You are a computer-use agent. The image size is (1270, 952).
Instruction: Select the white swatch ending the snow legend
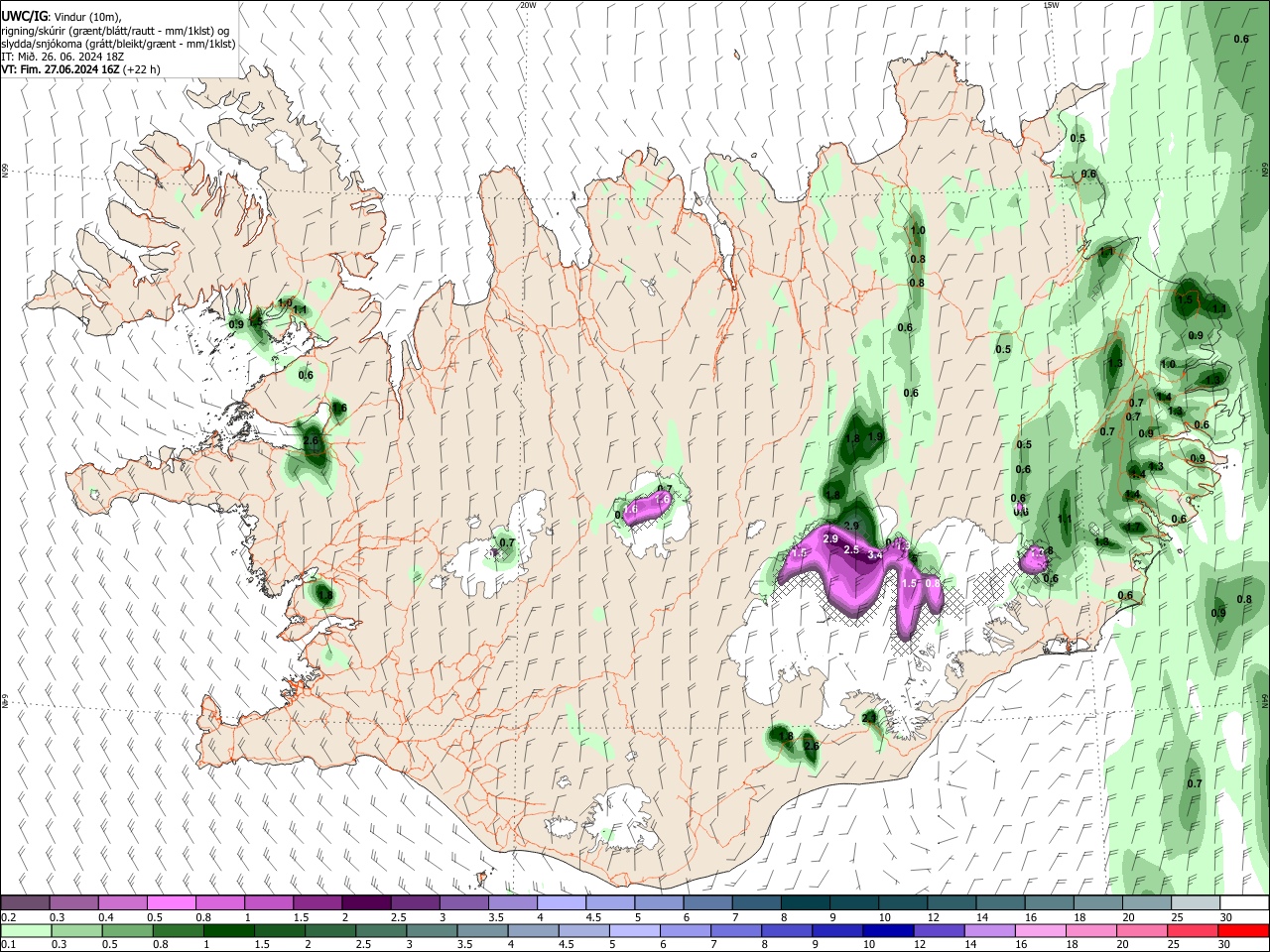[x=1244, y=902]
